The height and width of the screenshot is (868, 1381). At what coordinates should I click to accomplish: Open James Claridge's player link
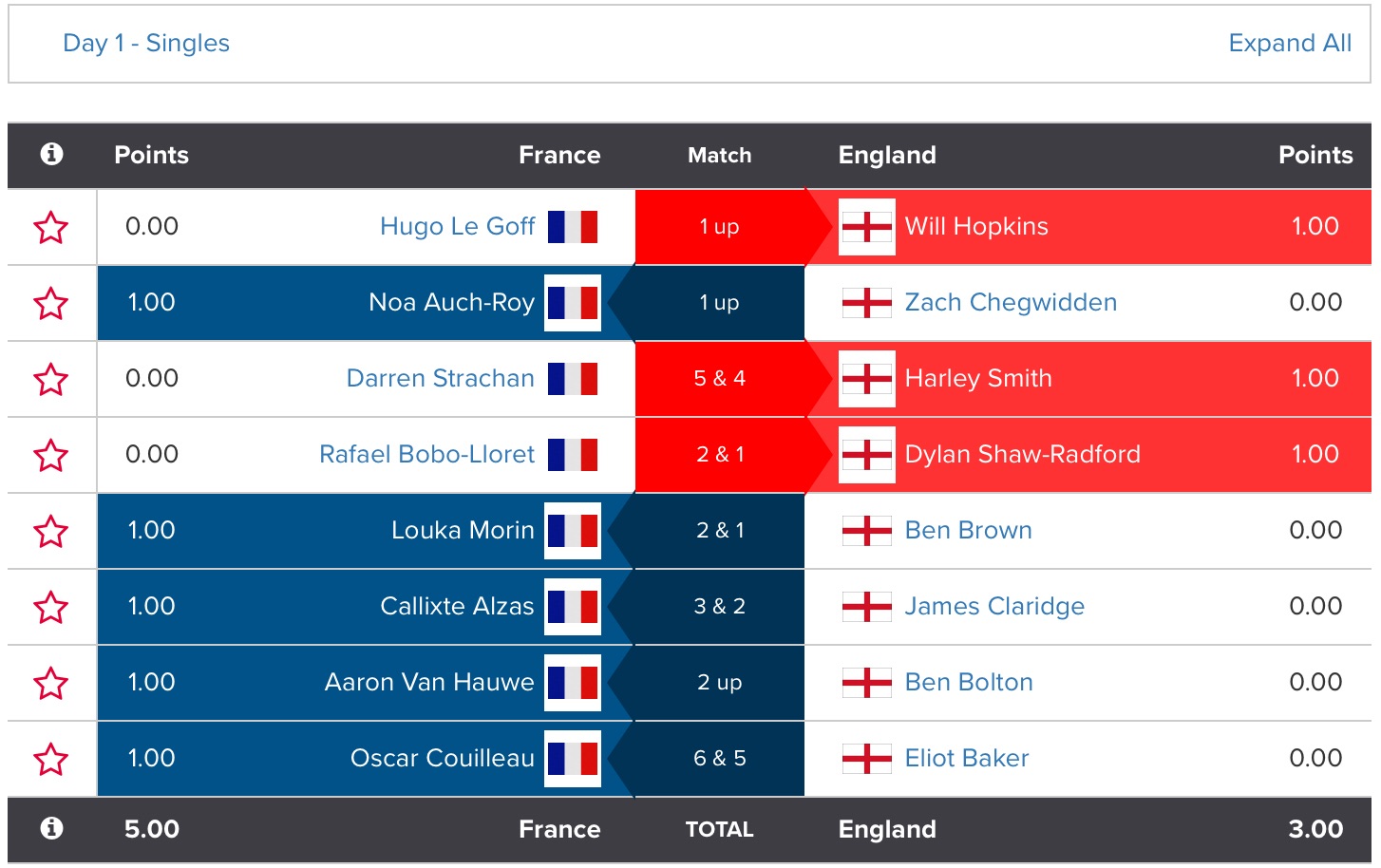(993, 607)
